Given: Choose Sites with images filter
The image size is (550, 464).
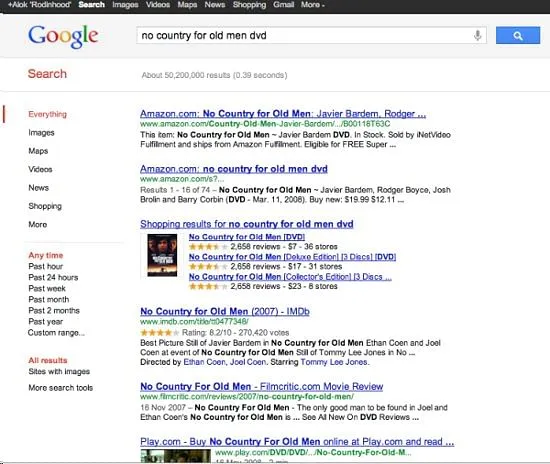Looking at the screenshot, I should [x=59, y=371].
